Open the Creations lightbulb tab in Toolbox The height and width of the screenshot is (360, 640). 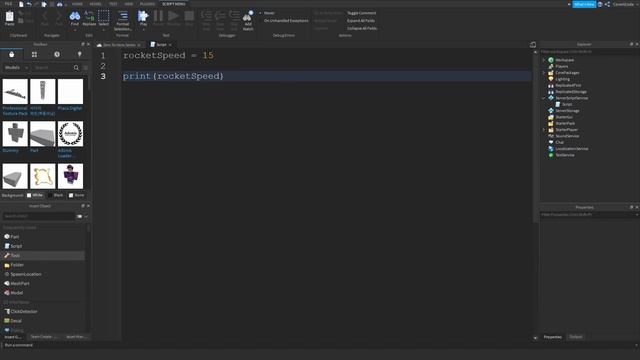pyautogui.click(x=80, y=54)
